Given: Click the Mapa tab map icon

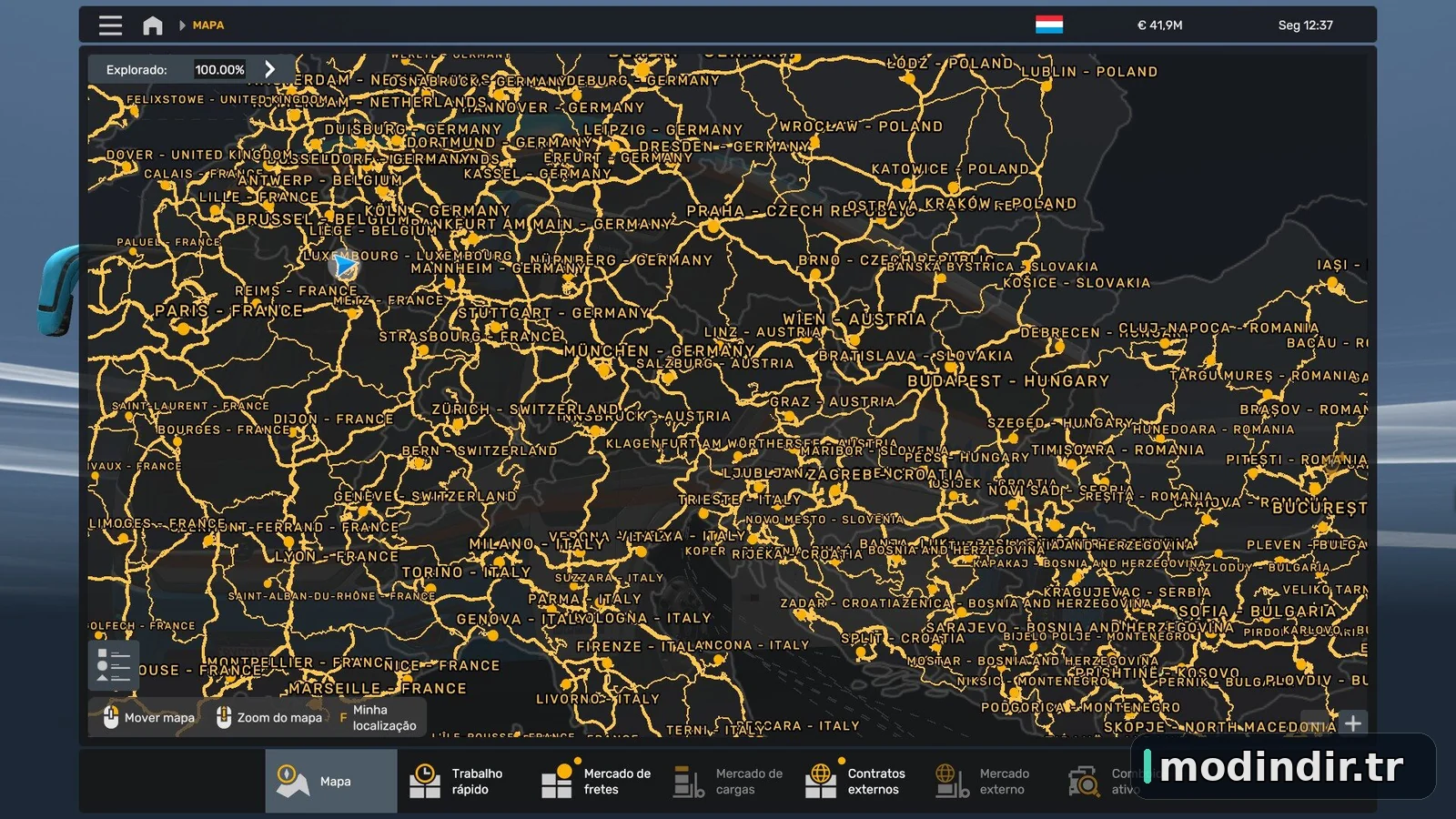Looking at the screenshot, I should point(292,781).
